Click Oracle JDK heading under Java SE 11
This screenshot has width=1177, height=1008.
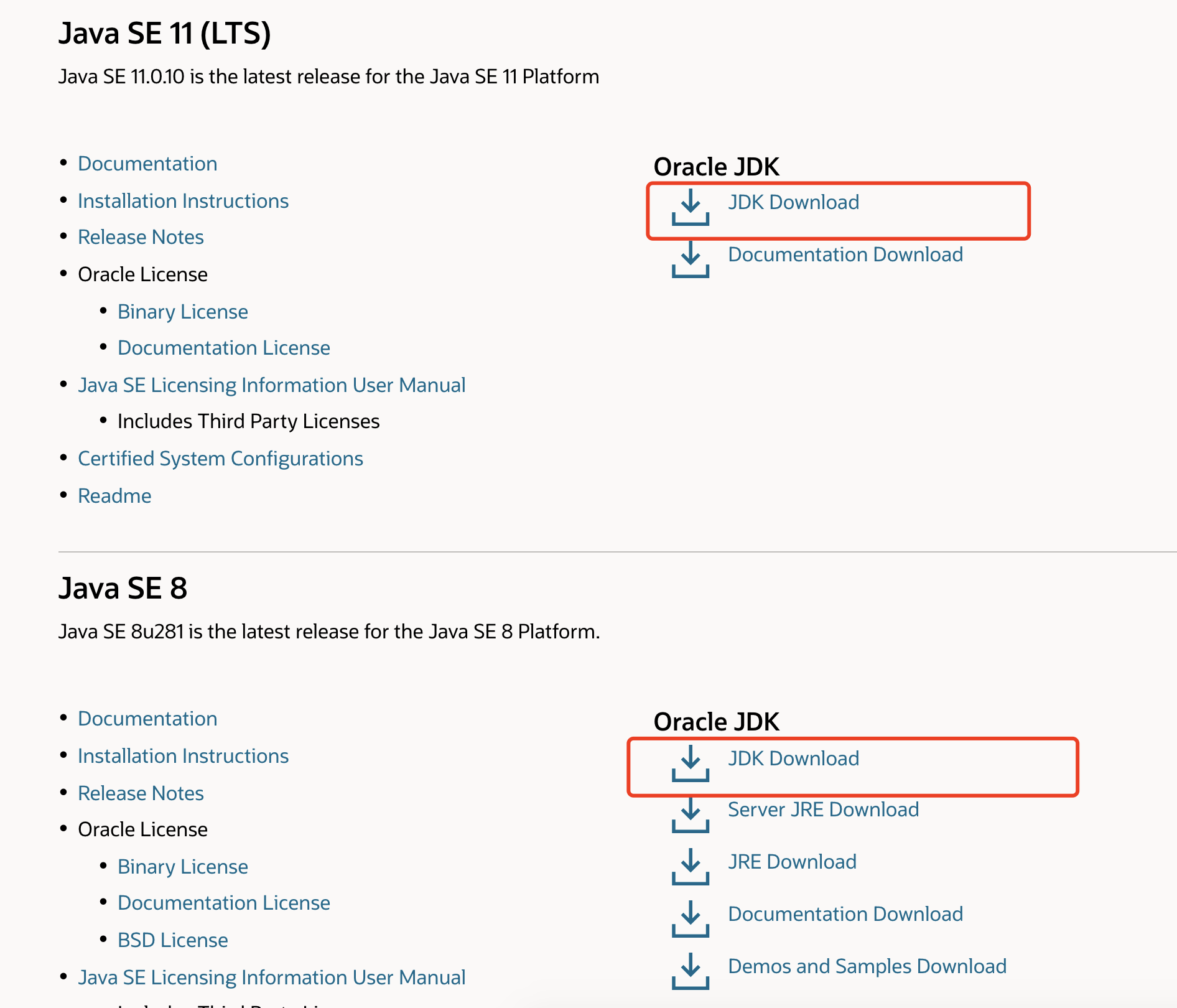click(716, 167)
